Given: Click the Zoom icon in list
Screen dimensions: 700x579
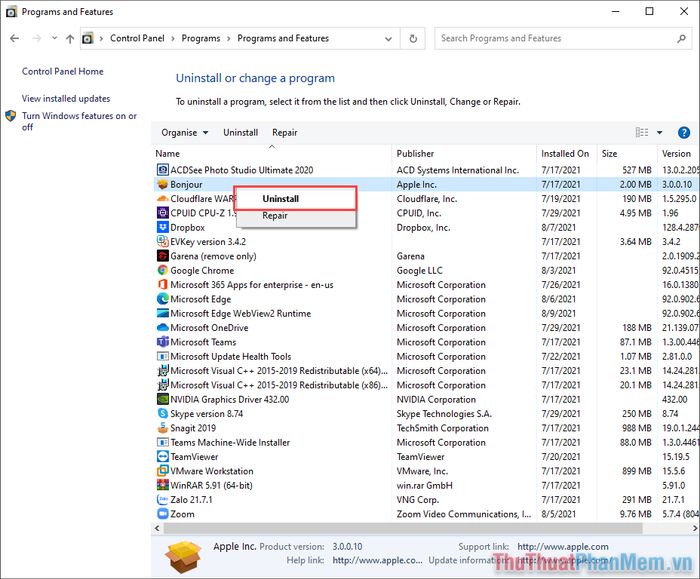Looking at the screenshot, I should pos(163,513).
